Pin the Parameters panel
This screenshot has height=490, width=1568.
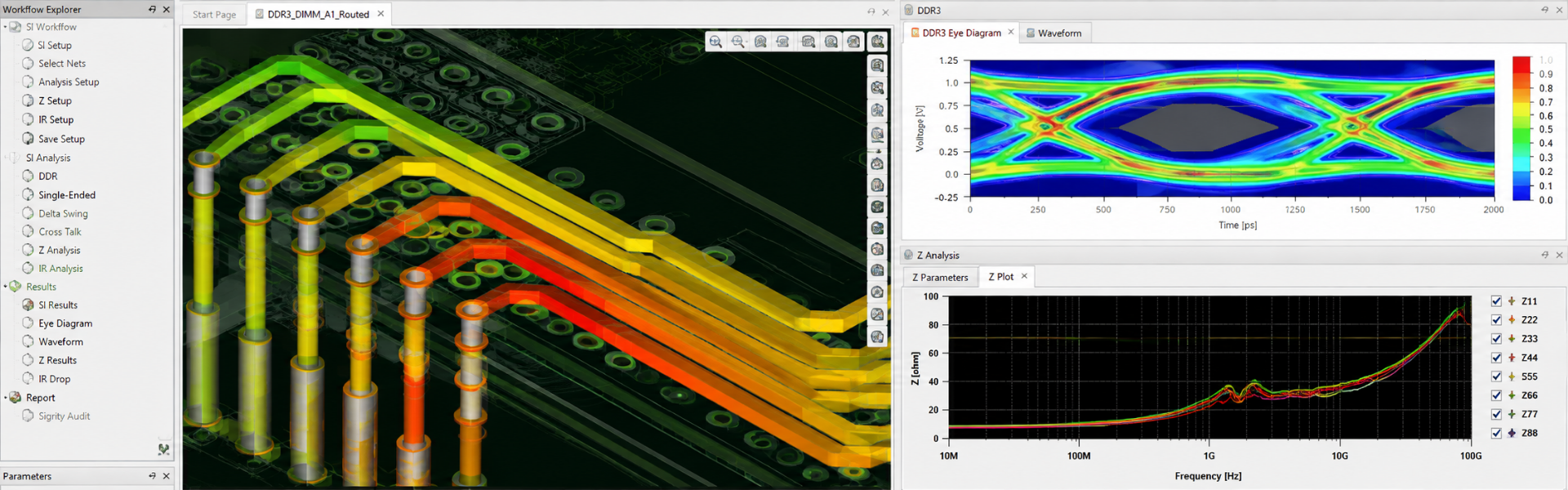point(152,475)
